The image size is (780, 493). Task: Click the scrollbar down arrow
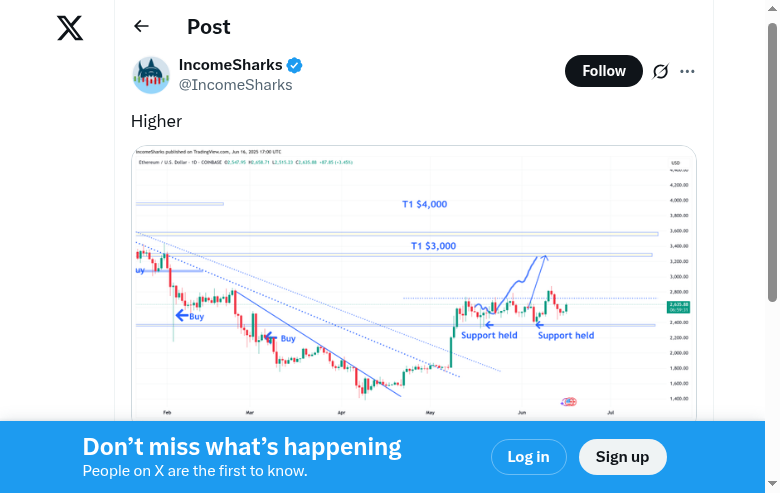(x=772, y=485)
